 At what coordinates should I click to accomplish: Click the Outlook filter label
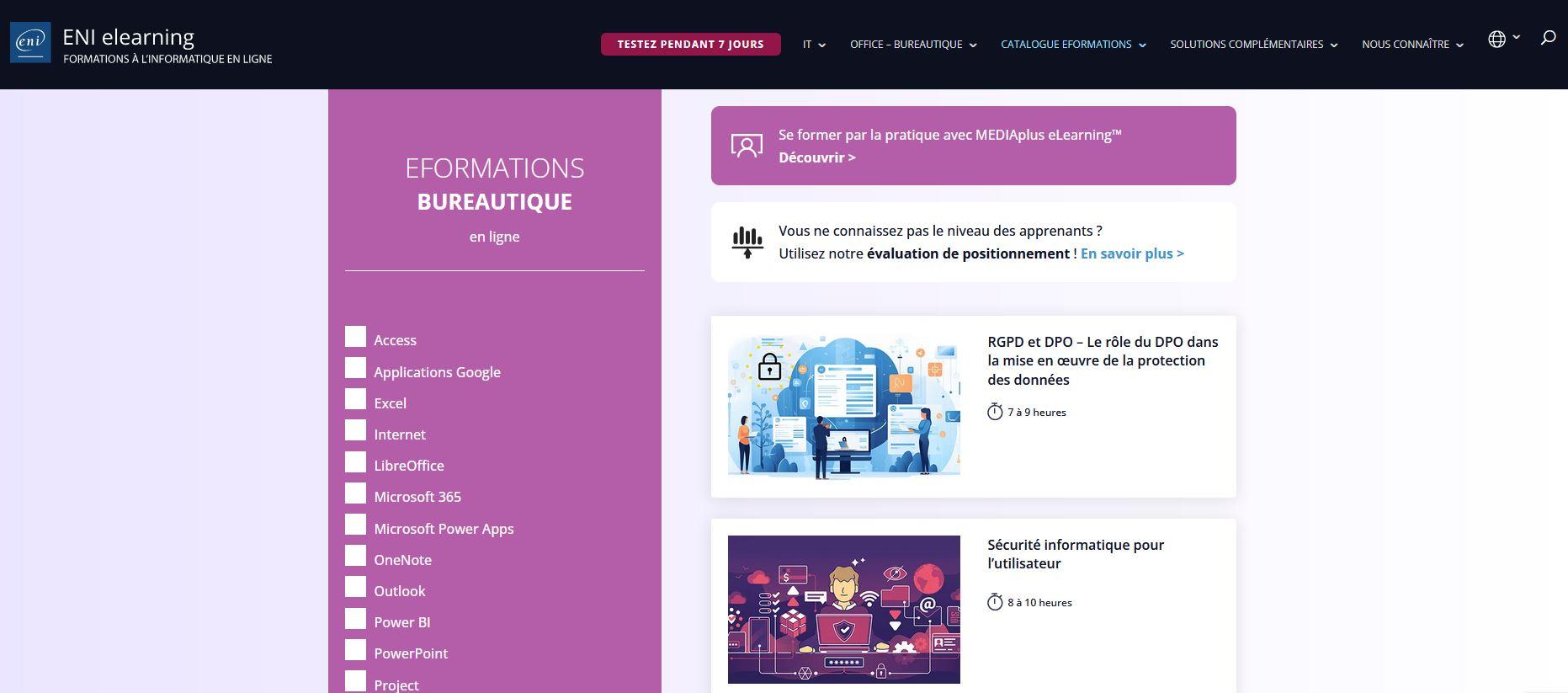click(x=399, y=591)
